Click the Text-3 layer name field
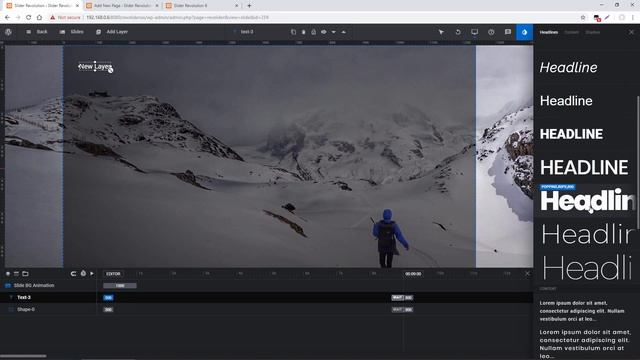Viewport: 640px width, 360px height. (x=247, y=32)
